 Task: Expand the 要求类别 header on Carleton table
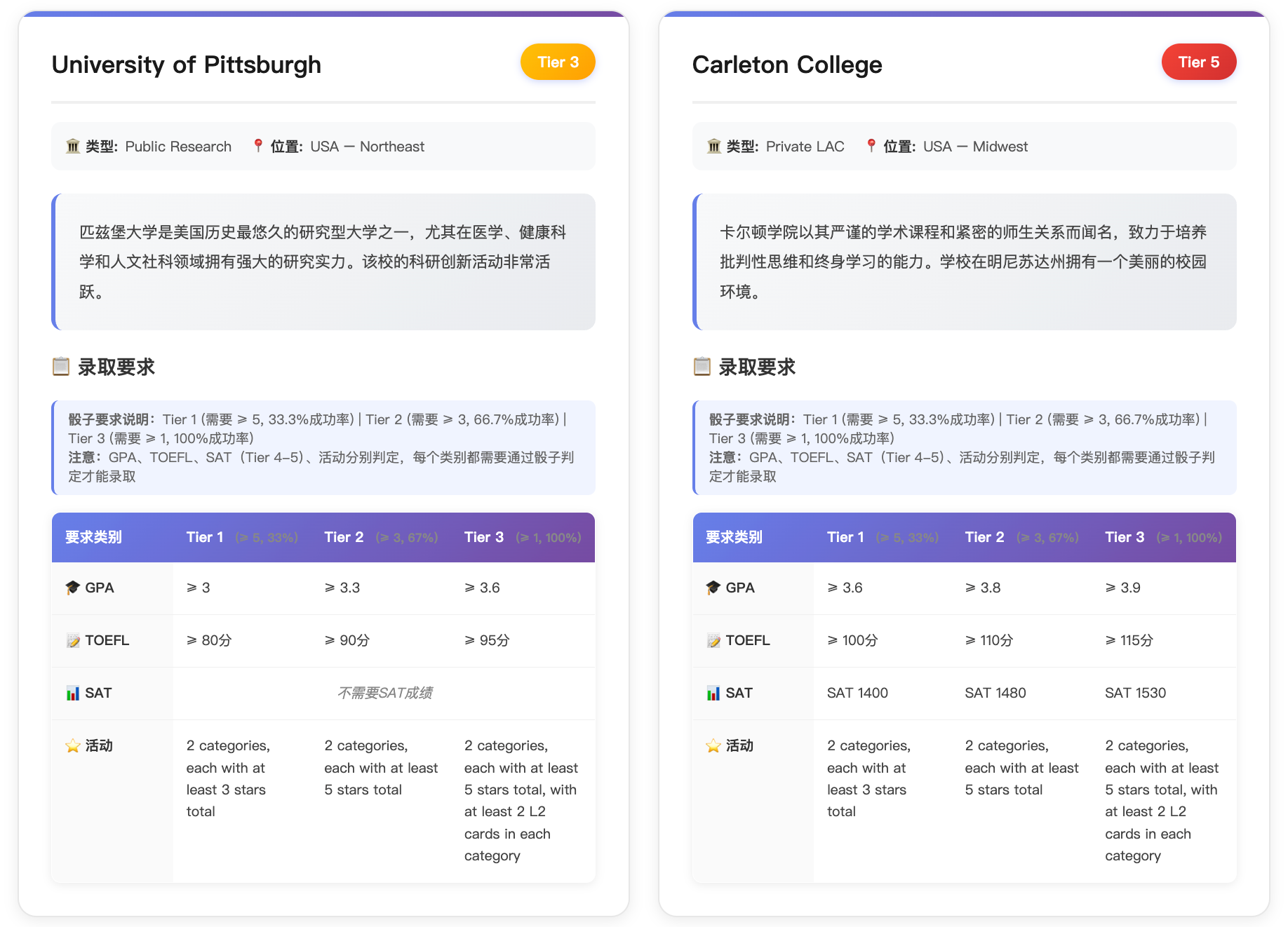pyautogui.click(x=733, y=537)
